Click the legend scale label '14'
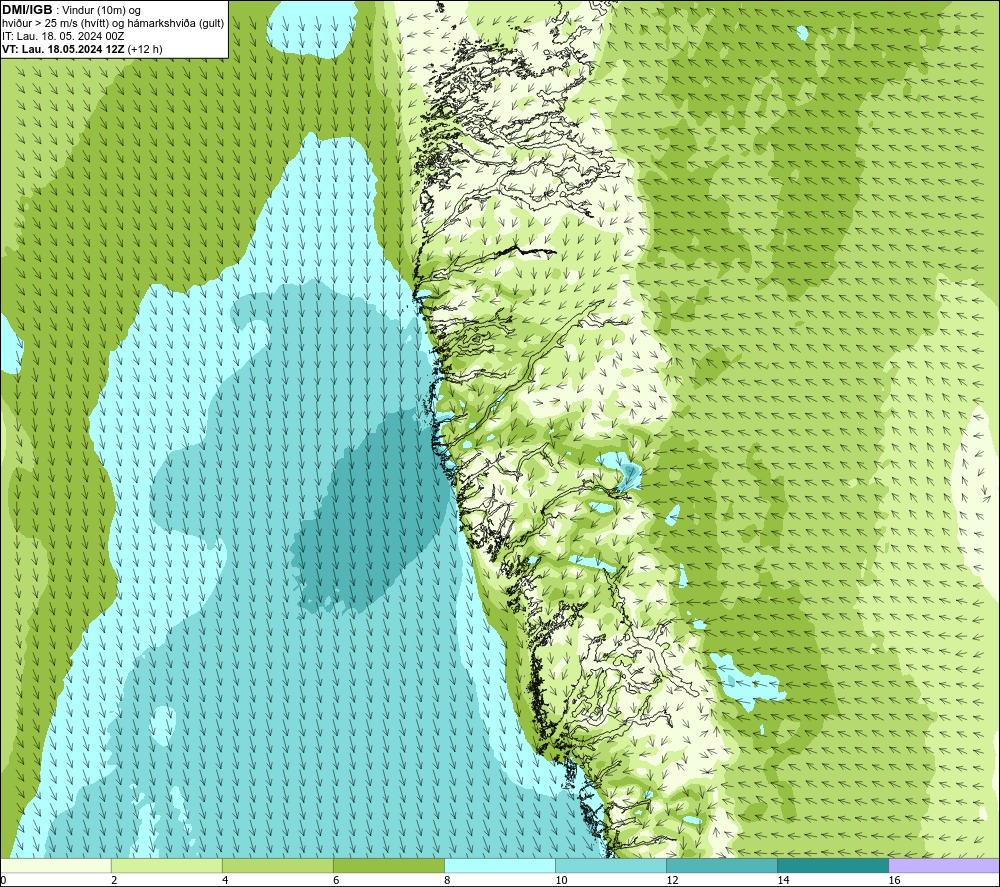The height and width of the screenshot is (887, 1000). [783, 880]
